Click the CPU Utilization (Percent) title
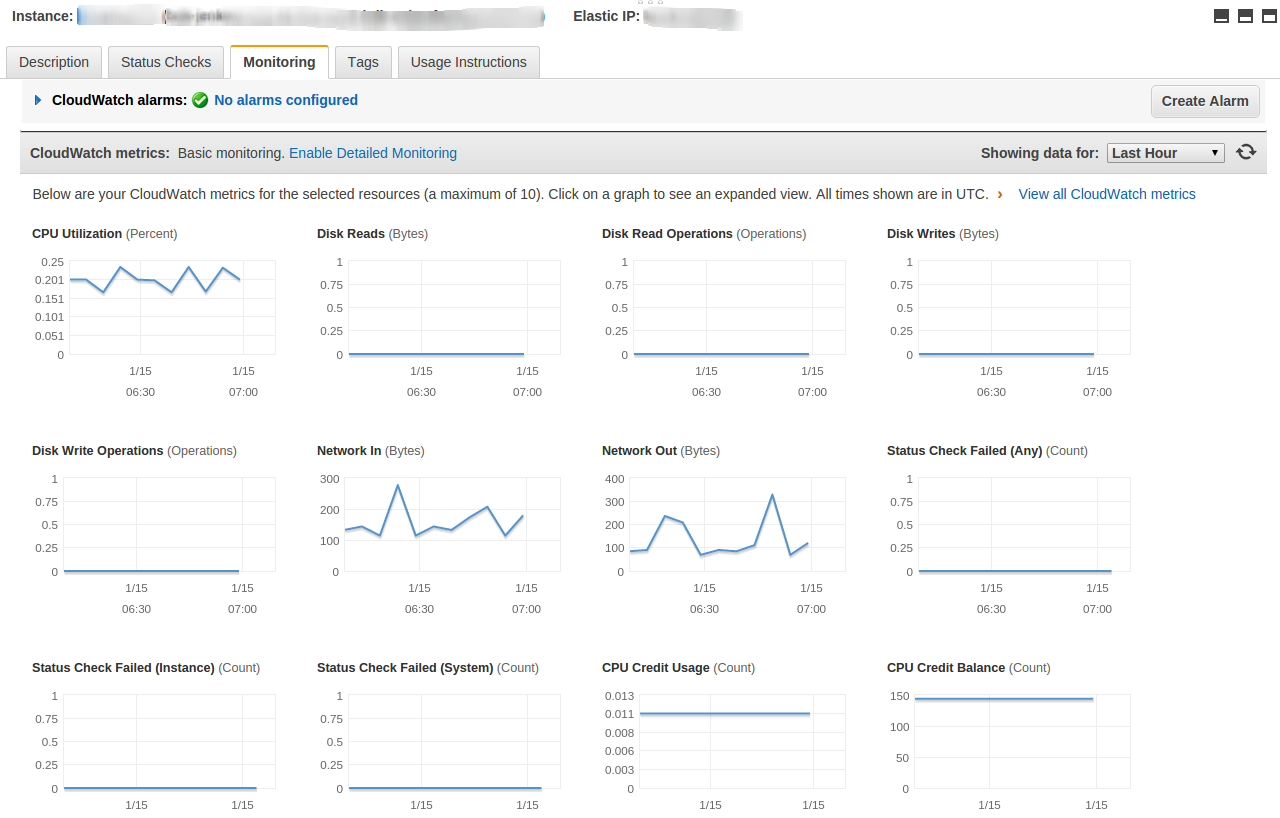This screenshot has height=818, width=1280. 104,234
